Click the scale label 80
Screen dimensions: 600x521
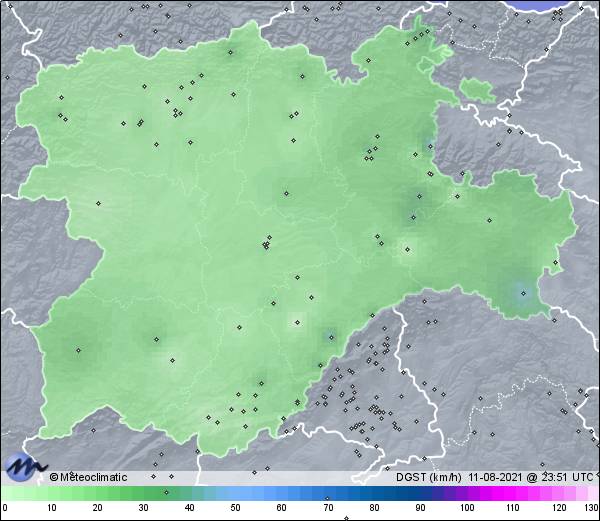[x=374, y=508]
